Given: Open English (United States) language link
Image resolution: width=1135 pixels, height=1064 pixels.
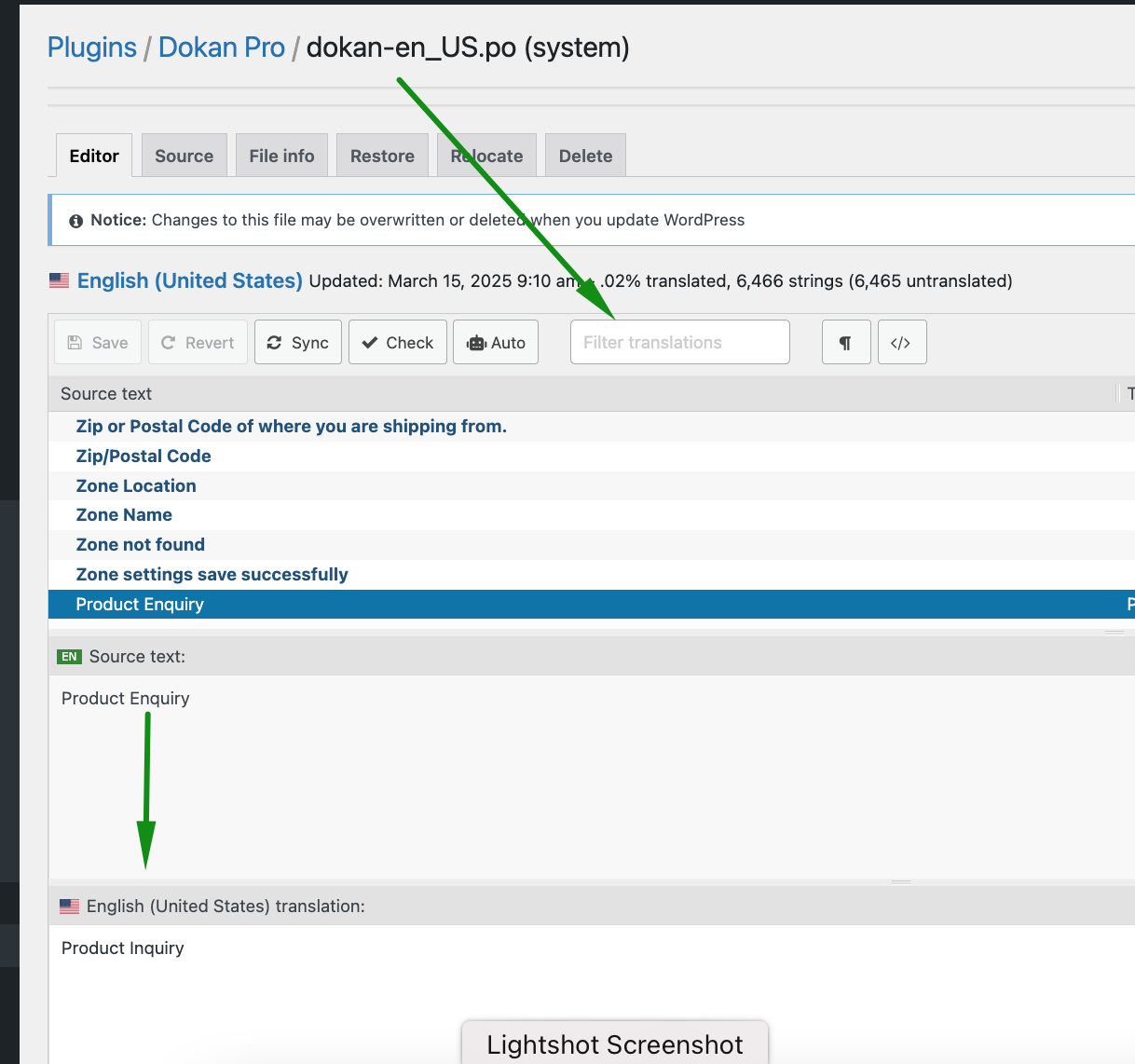Looking at the screenshot, I should (x=190, y=280).
